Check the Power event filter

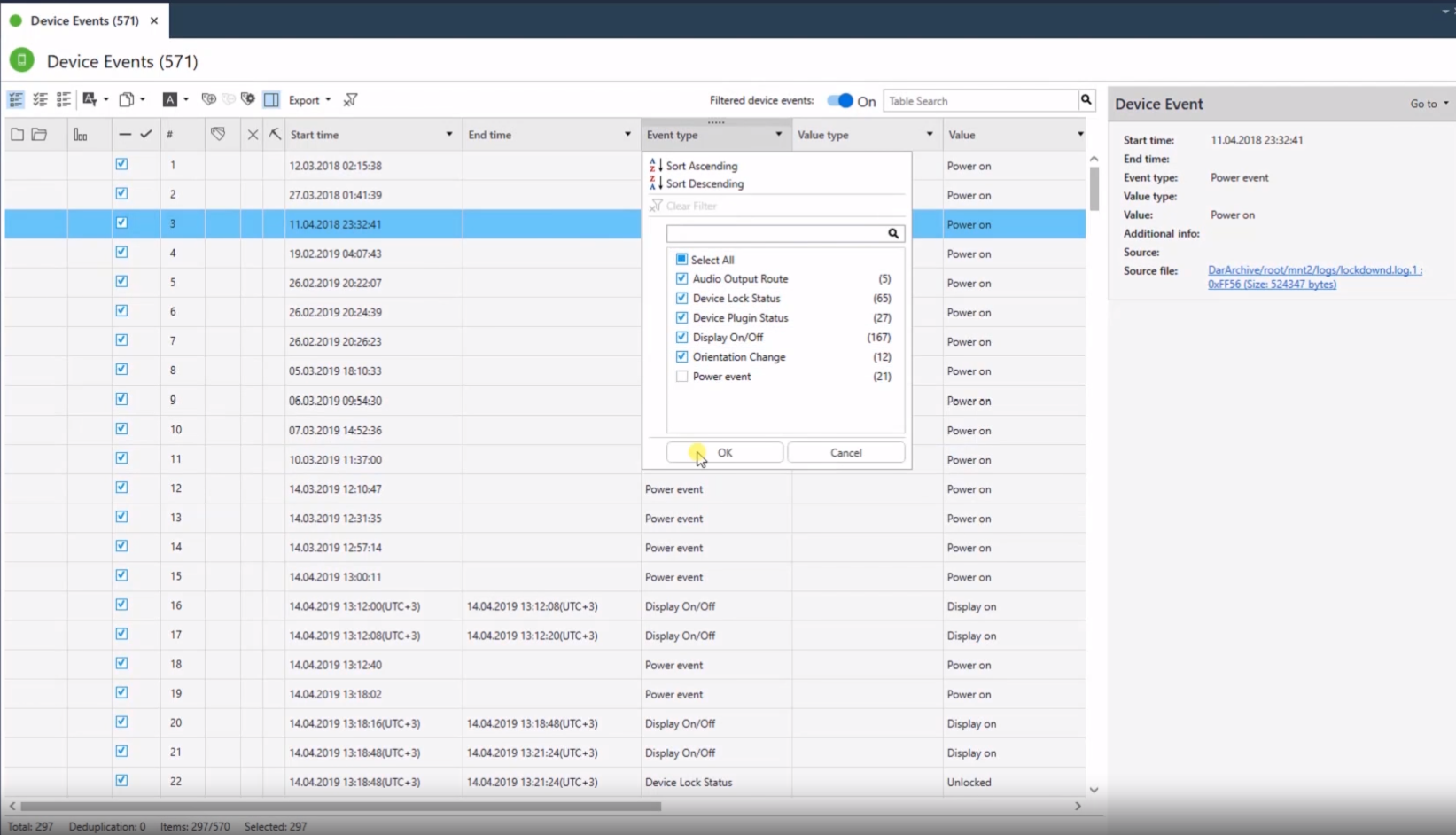[681, 376]
